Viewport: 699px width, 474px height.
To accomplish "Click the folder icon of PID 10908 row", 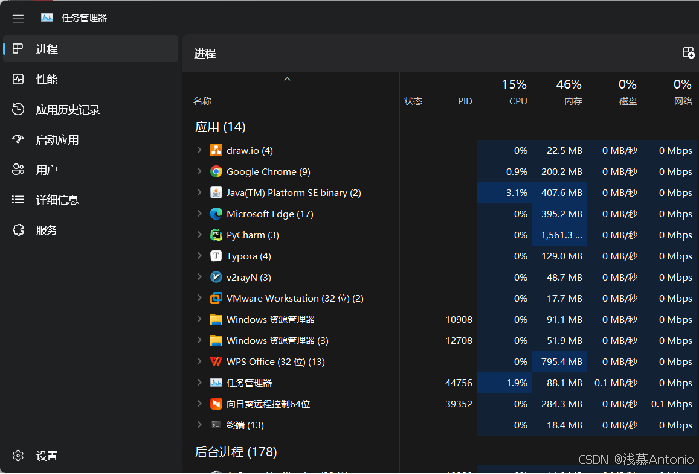I will click(216, 319).
